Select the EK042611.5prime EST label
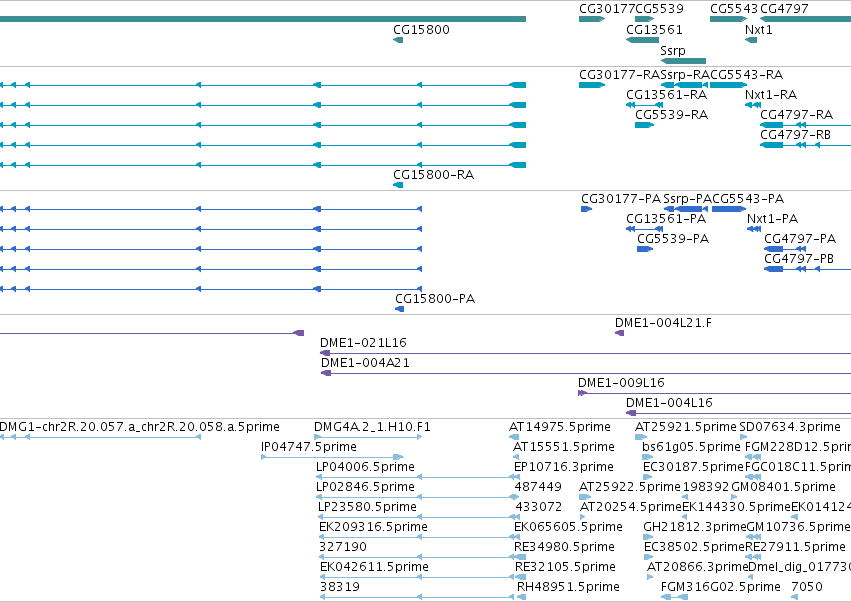 tap(374, 567)
